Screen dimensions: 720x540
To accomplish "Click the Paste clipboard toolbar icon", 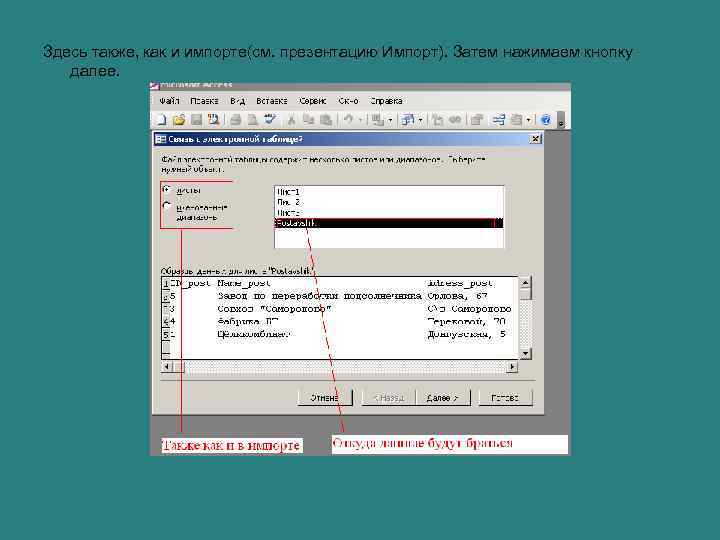I will click(326, 120).
